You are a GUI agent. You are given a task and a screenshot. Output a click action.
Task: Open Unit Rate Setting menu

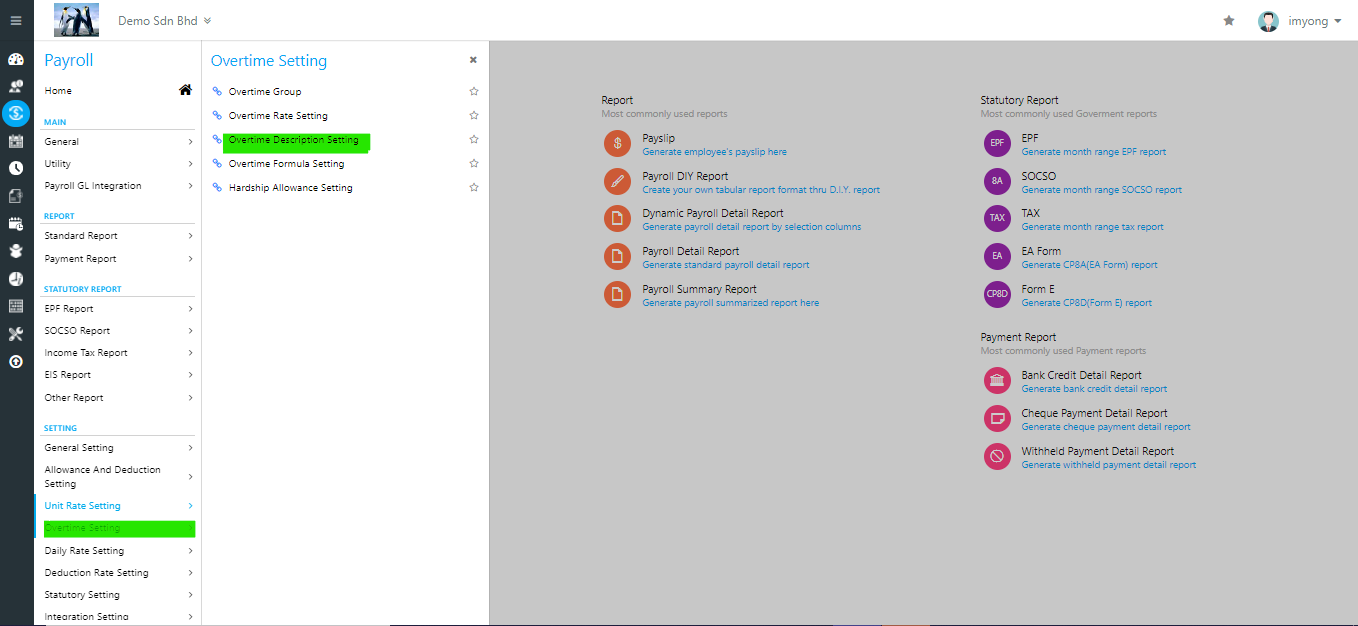(118, 506)
